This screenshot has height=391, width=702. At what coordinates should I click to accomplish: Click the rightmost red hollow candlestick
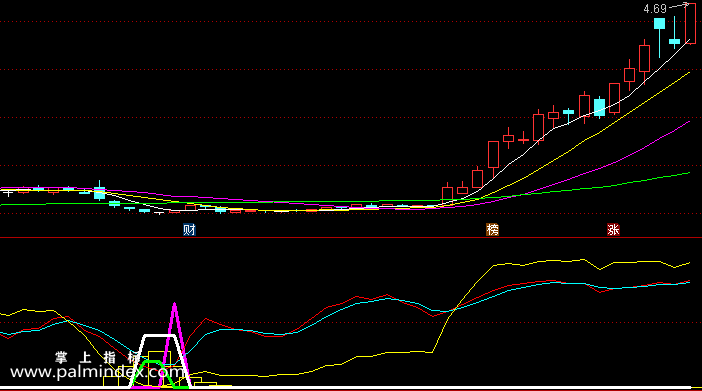690,23
